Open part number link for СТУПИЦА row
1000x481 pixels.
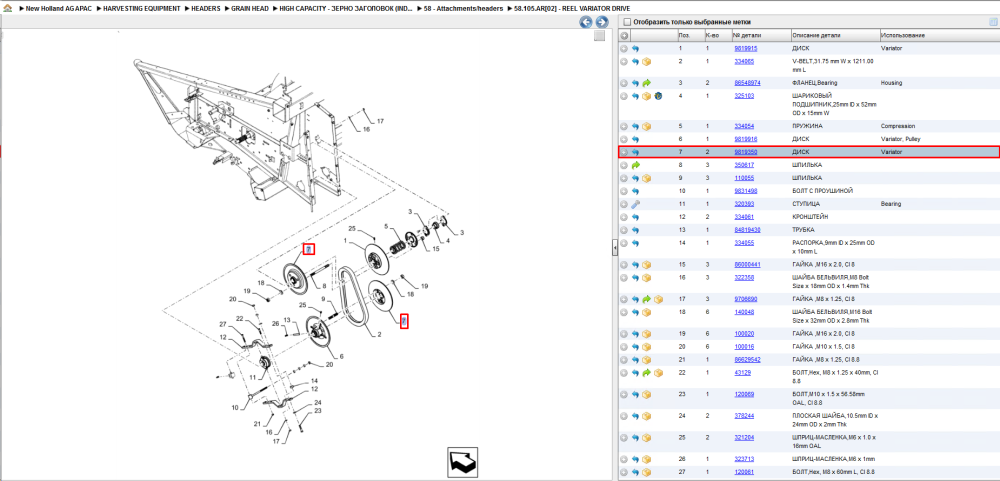744,204
